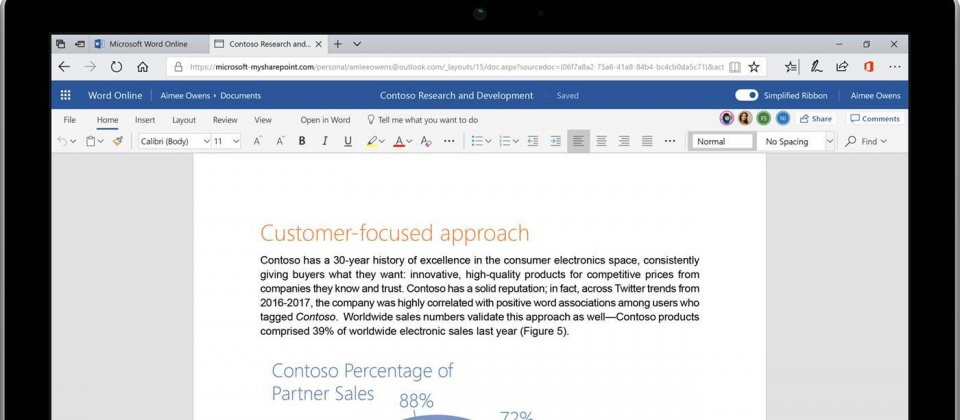Expand the styles gallery arrow
The height and width of the screenshot is (420, 960).
click(830, 141)
